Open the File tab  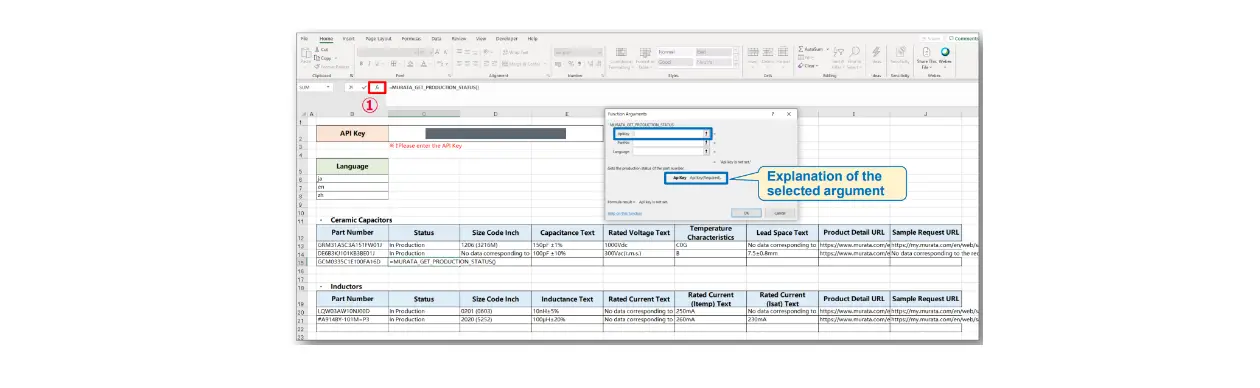(303, 38)
